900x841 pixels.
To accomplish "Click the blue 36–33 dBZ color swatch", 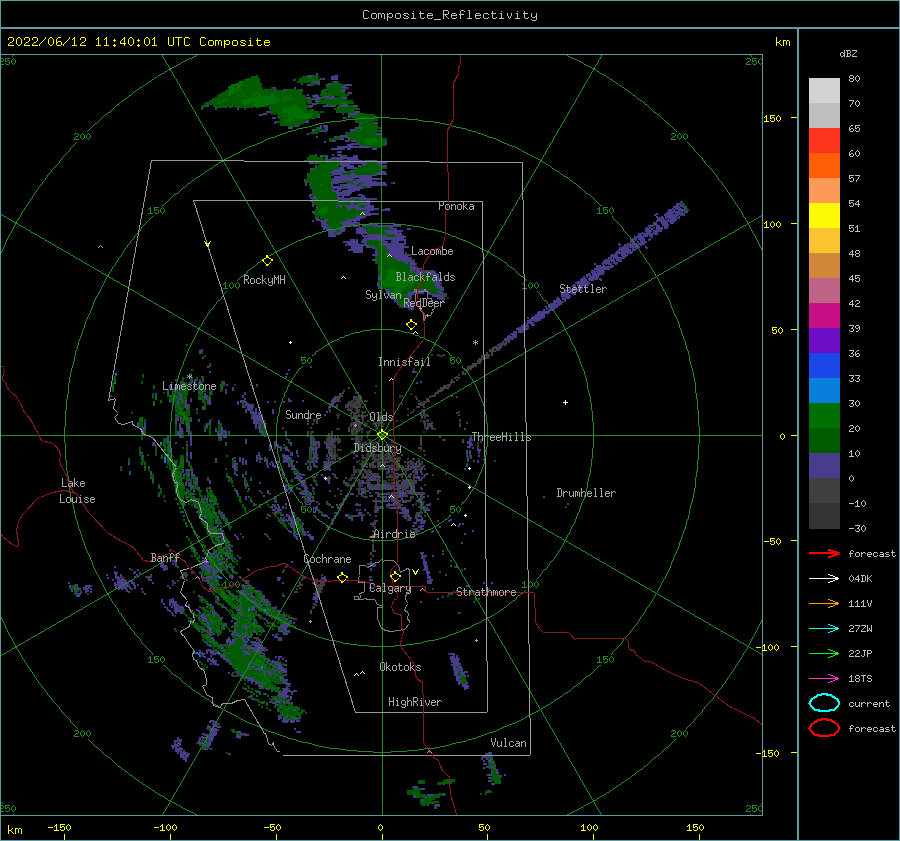I will 824,366.
